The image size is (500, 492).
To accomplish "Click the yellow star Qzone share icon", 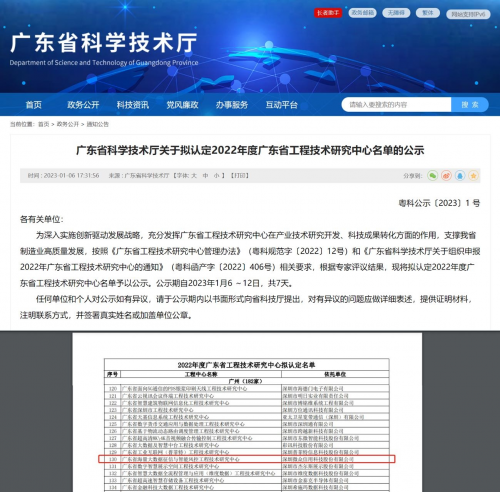I will 473,175.
